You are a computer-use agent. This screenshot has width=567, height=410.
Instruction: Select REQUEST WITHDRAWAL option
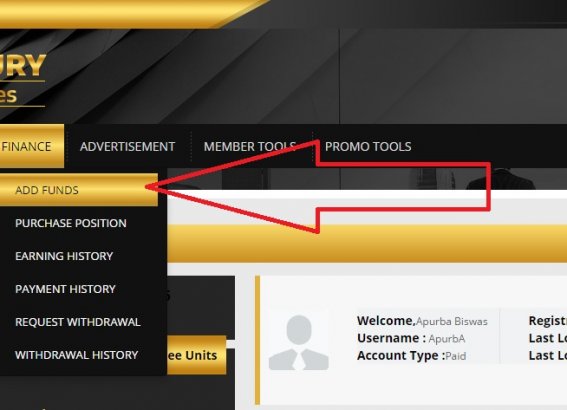(78, 322)
